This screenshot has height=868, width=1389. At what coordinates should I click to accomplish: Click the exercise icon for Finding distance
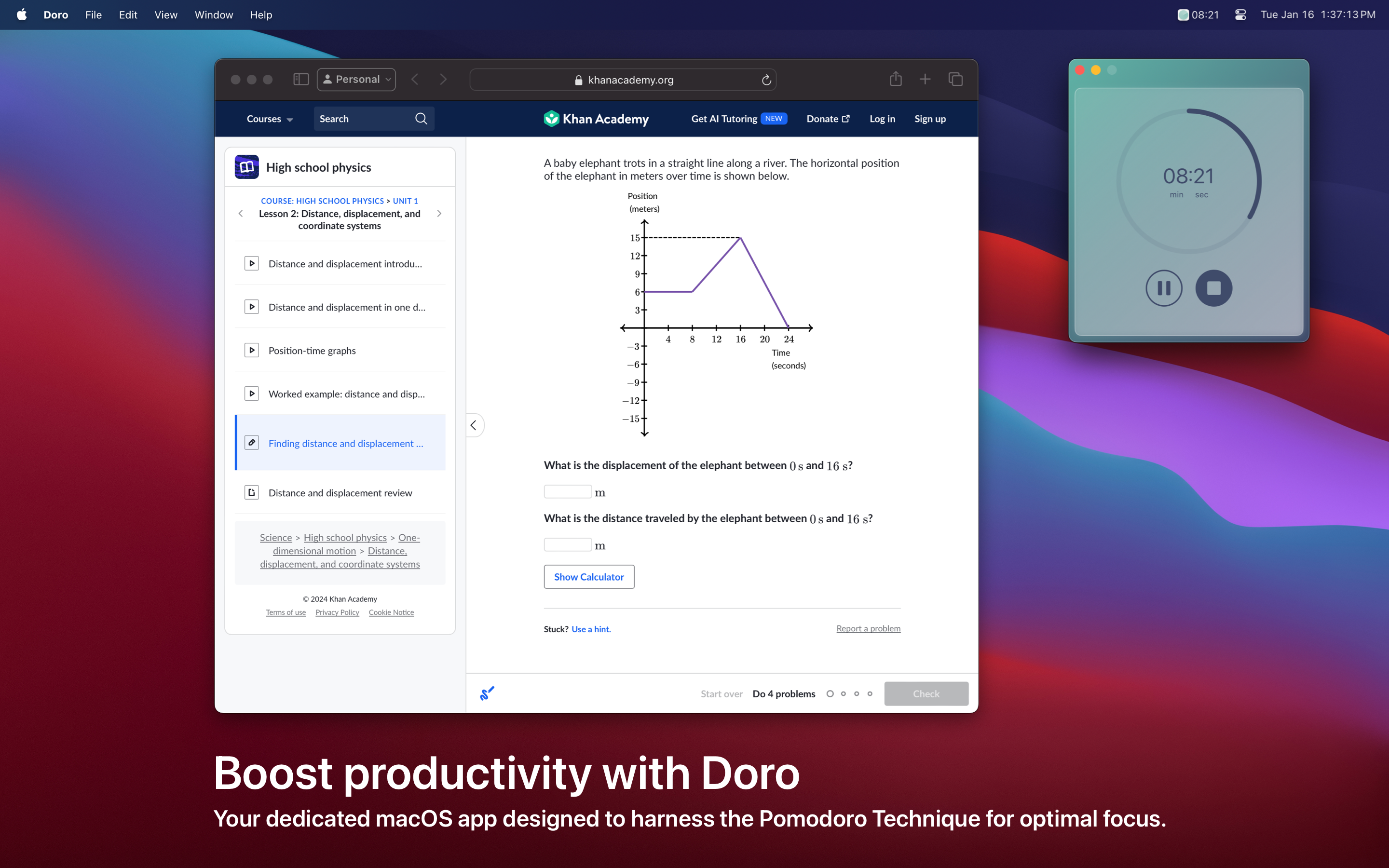point(251,443)
